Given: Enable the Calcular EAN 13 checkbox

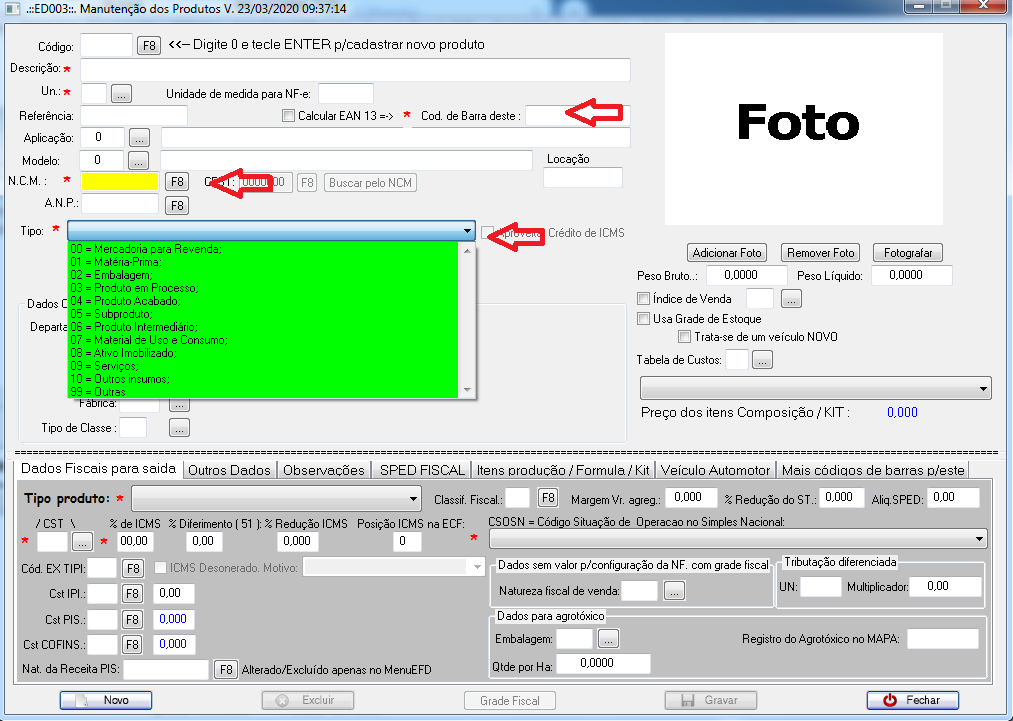Looking at the screenshot, I should click(x=289, y=116).
